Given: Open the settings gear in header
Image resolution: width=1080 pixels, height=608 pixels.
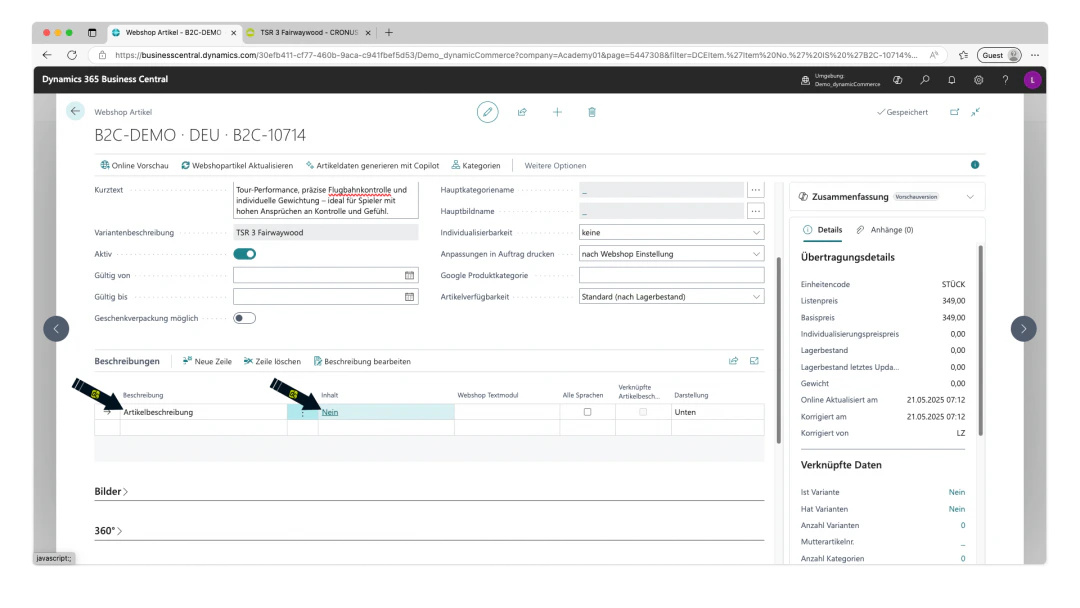Looking at the screenshot, I should pos(978,80).
